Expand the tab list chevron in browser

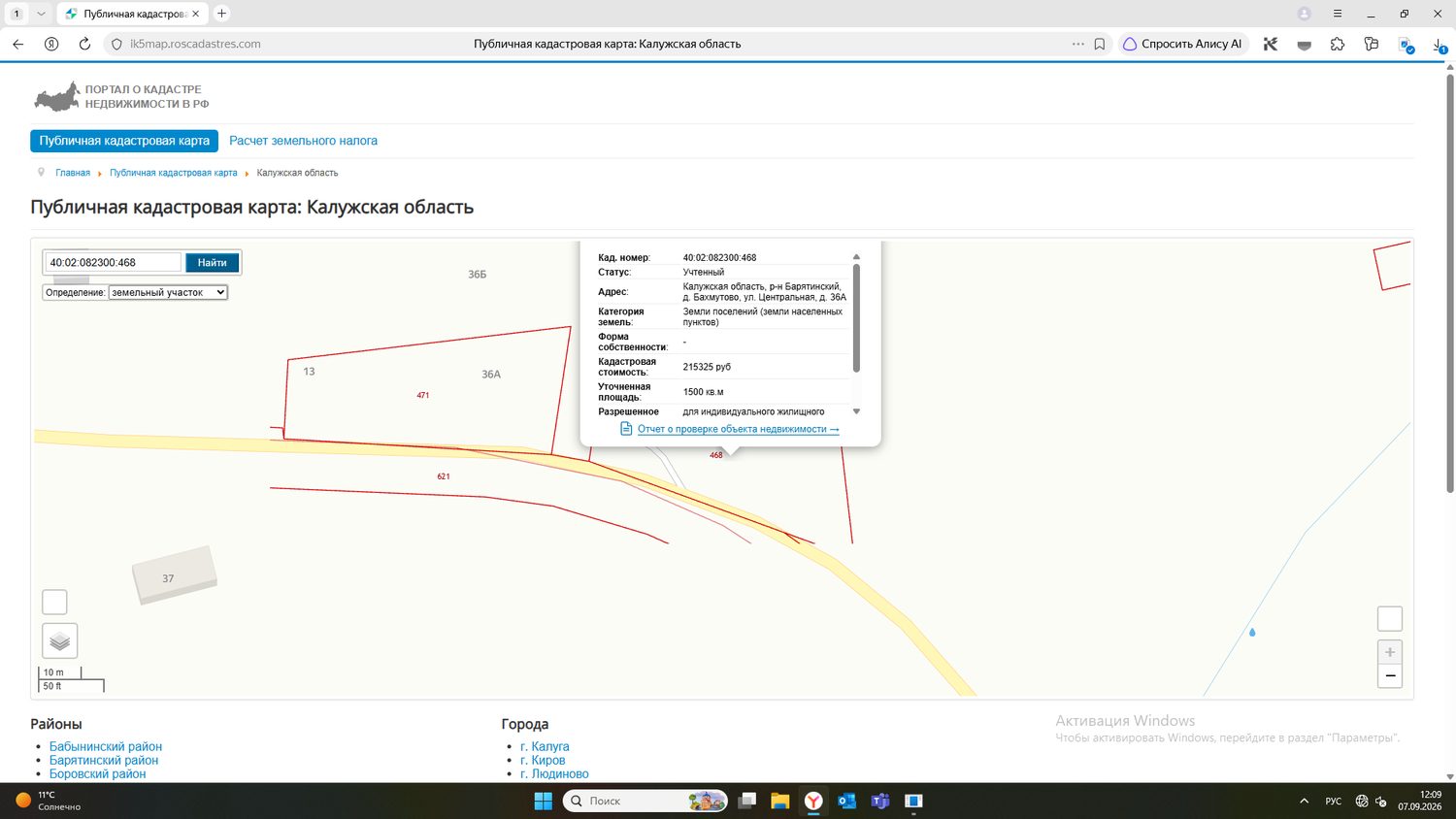[x=41, y=14]
